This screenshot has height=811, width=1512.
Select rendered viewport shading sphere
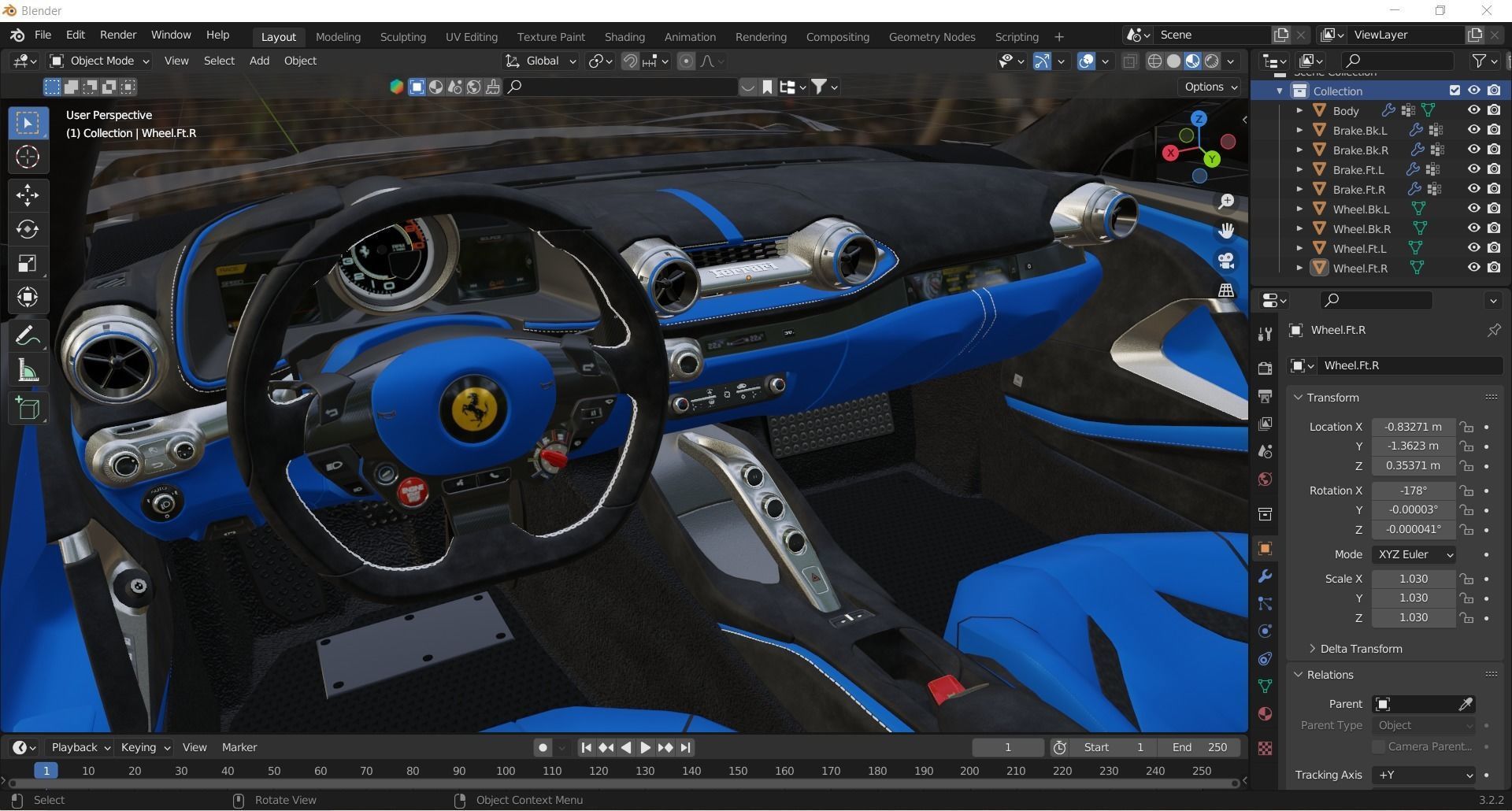[1212, 61]
